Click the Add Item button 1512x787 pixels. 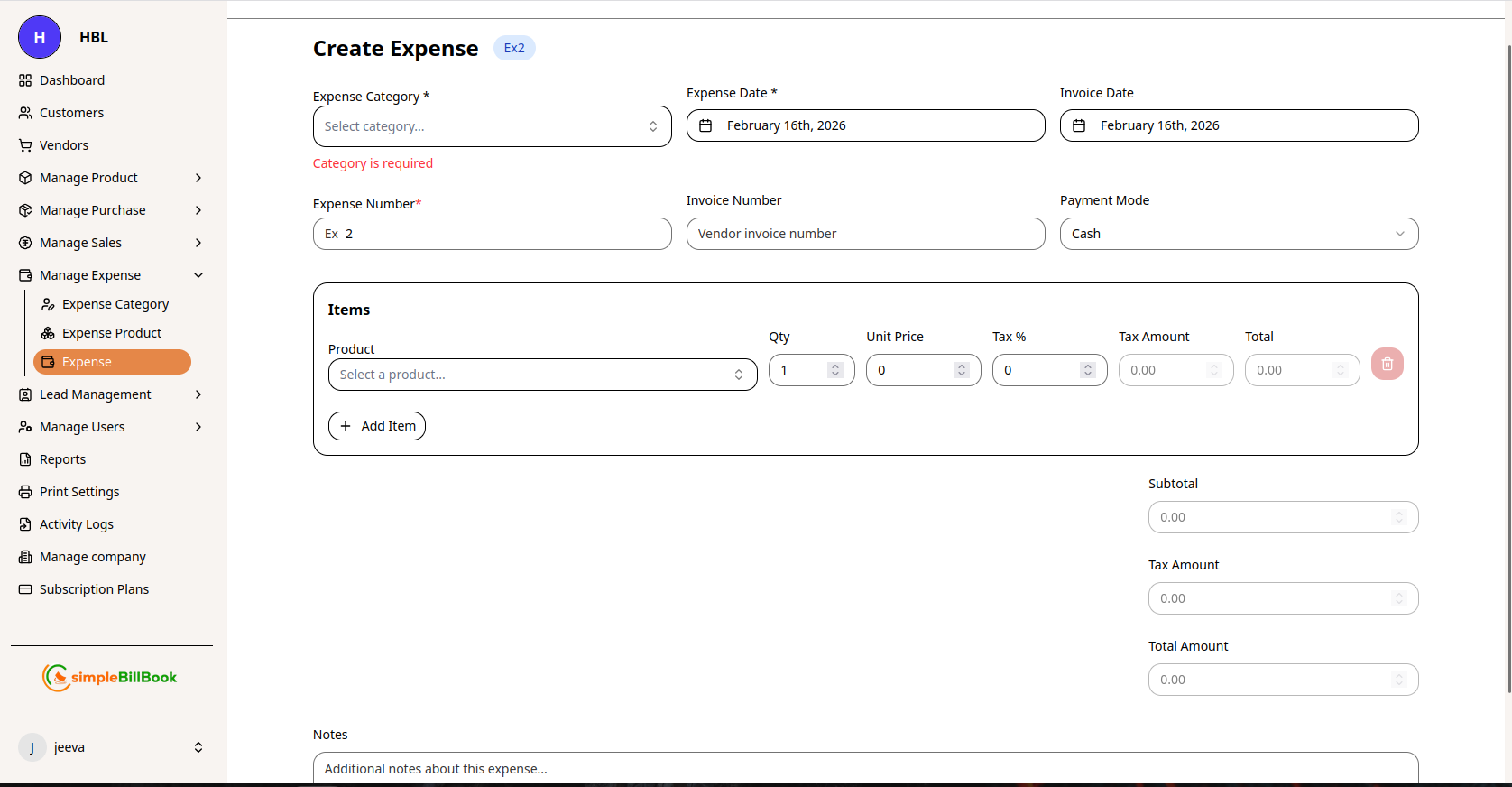pyautogui.click(x=377, y=426)
